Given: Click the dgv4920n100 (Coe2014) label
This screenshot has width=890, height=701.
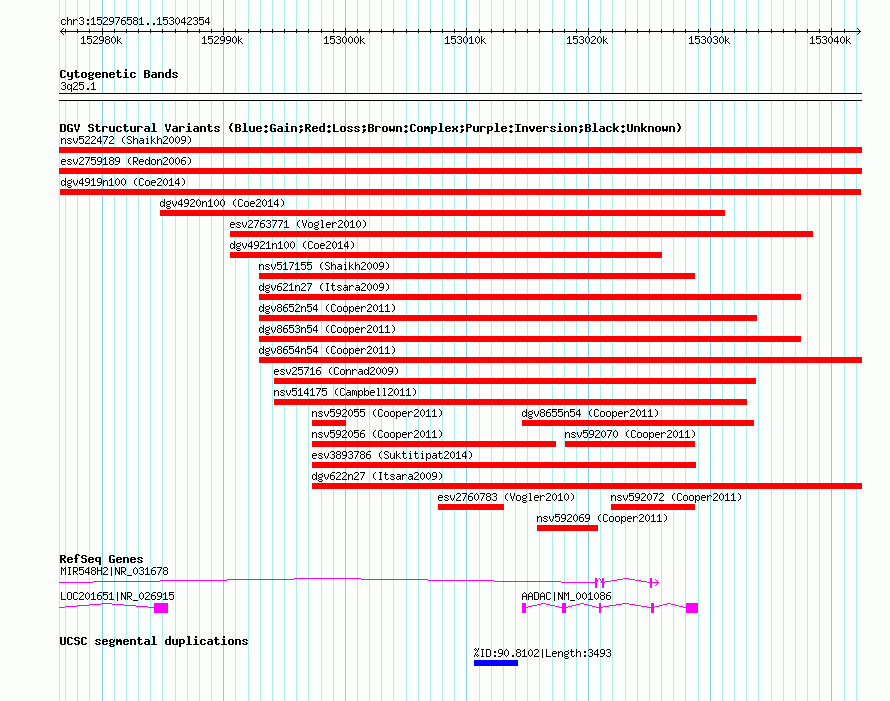Looking at the screenshot, I should [x=222, y=203].
